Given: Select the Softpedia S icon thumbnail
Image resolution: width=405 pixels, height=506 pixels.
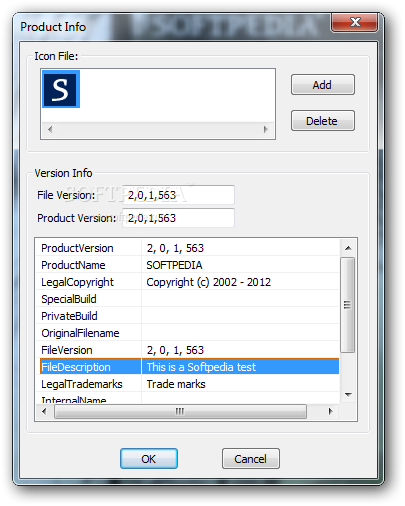Looking at the screenshot, I should [x=61, y=89].
